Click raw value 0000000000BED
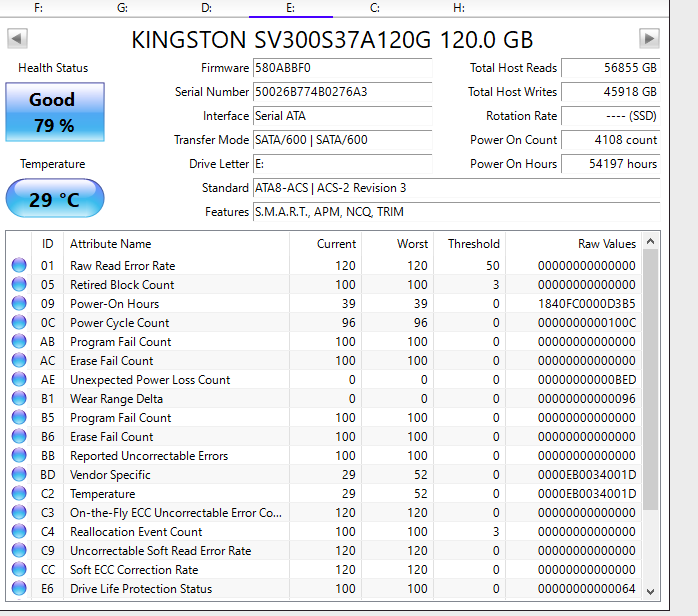 coord(587,380)
